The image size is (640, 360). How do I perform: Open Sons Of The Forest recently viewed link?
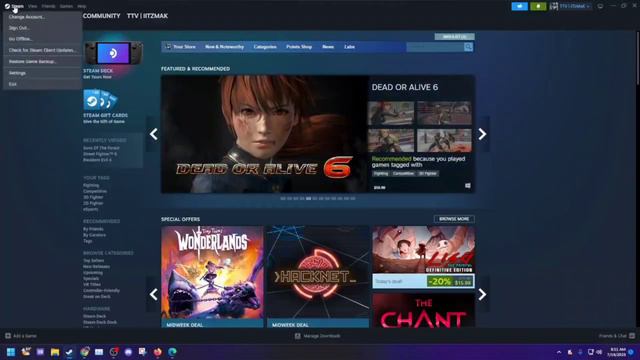[x=101, y=148]
